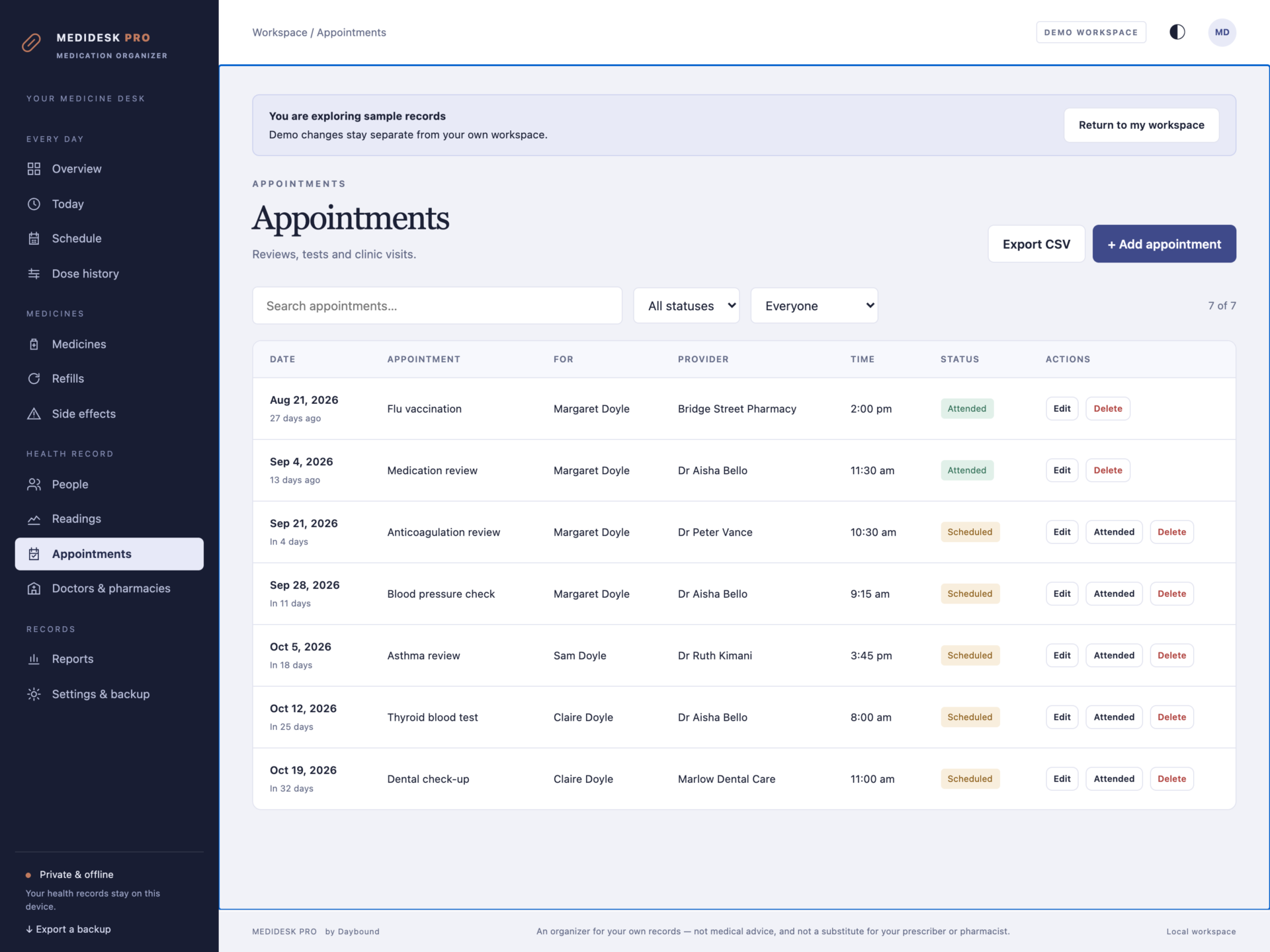Viewport: 1270px width, 952px height.
Task: Click the Add appointment button
Action: click(x=1164, y=244)
